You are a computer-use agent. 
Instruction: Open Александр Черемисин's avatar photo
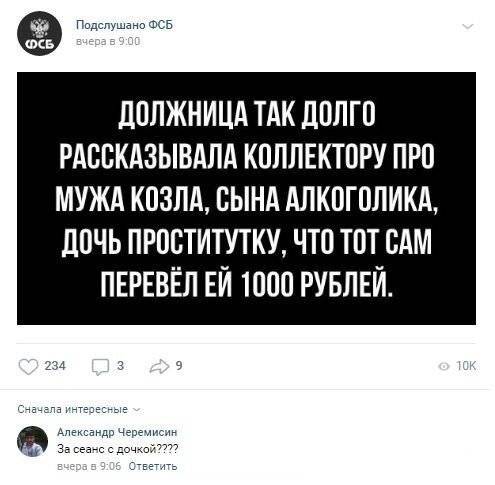[32, 441]
